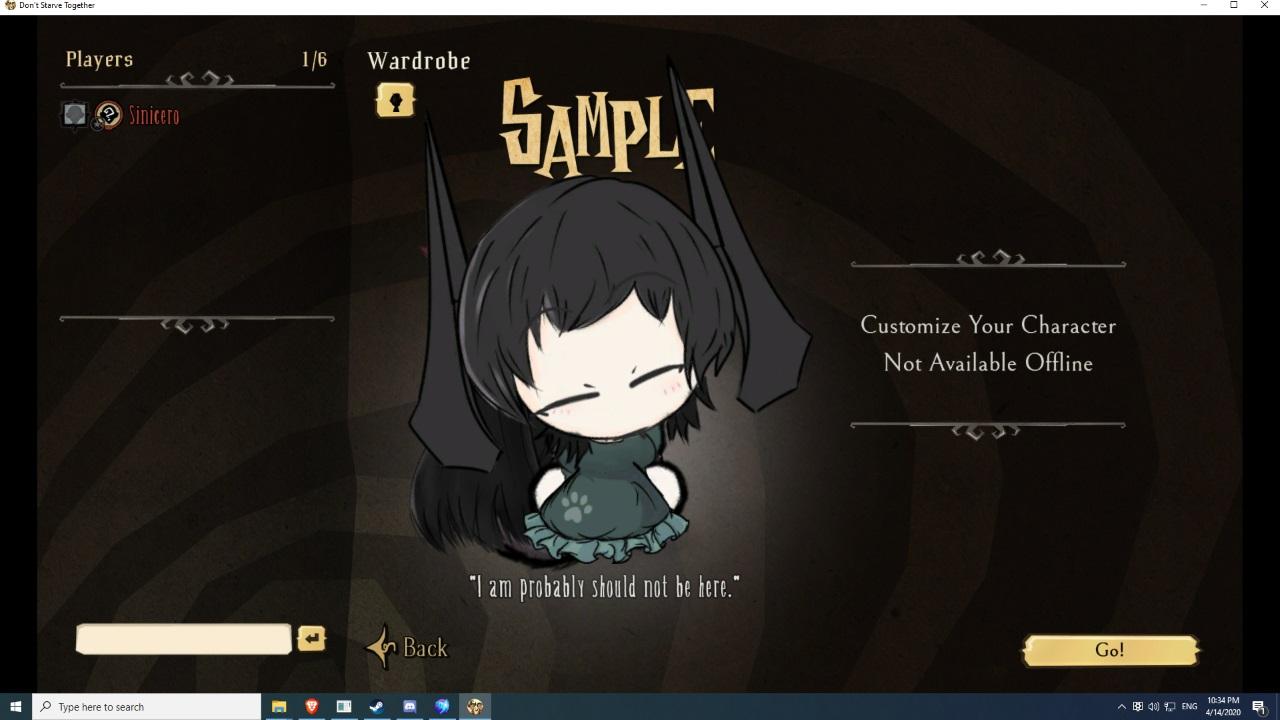Image resolution: width=1280 pixels, height=720 pixels.
Task: Open the network status tray icon
Action: [1169, 707]
